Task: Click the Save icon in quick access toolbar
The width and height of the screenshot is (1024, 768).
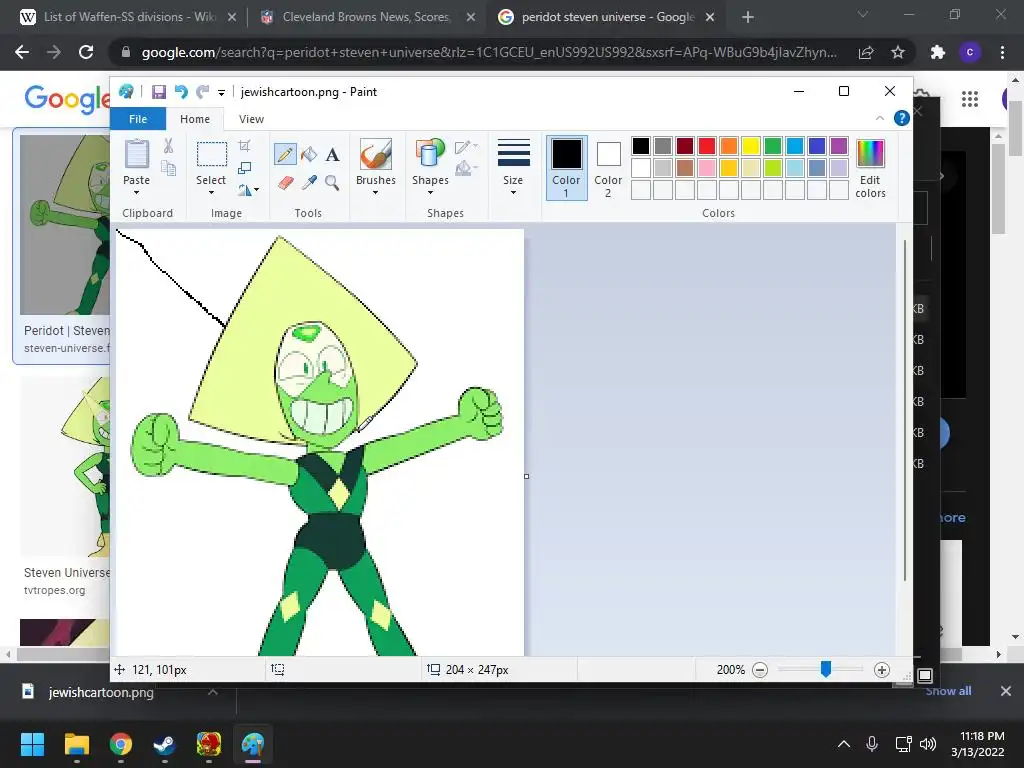Action: (x=159, y=91)
